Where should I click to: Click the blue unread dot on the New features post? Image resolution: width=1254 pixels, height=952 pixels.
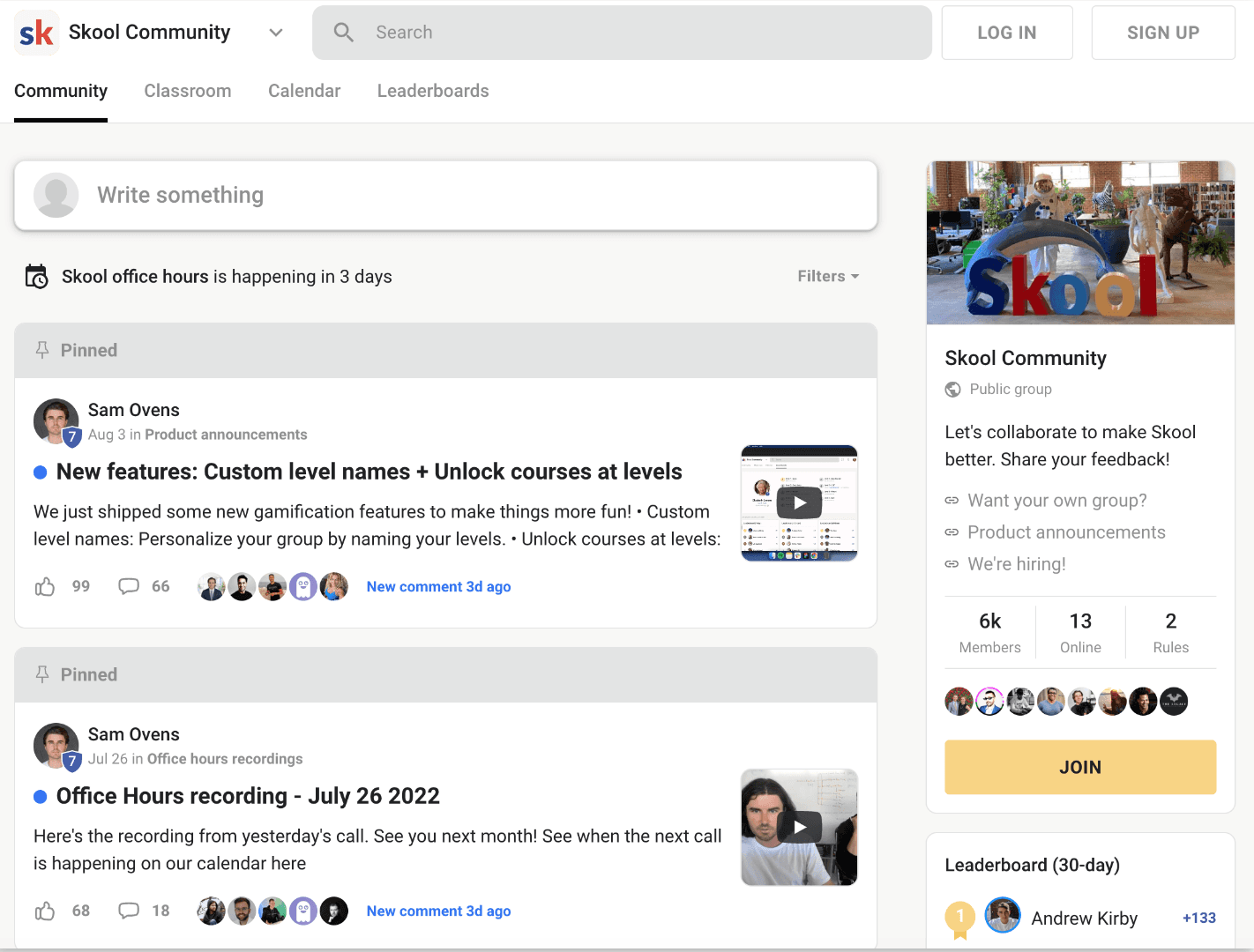point(41,472)
